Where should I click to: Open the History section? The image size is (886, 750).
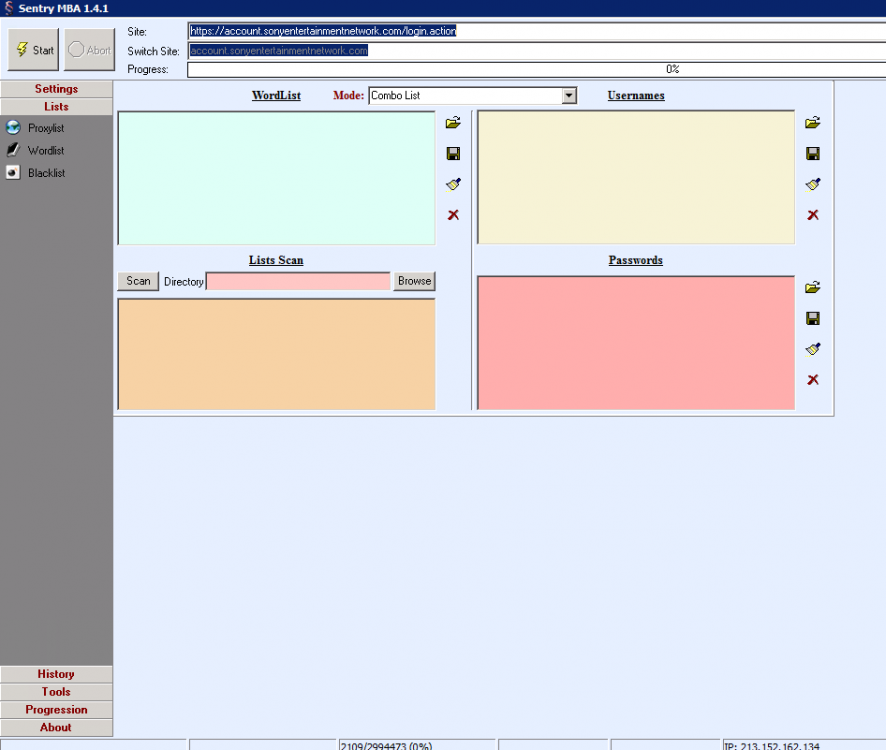click(x=57, y=674)
